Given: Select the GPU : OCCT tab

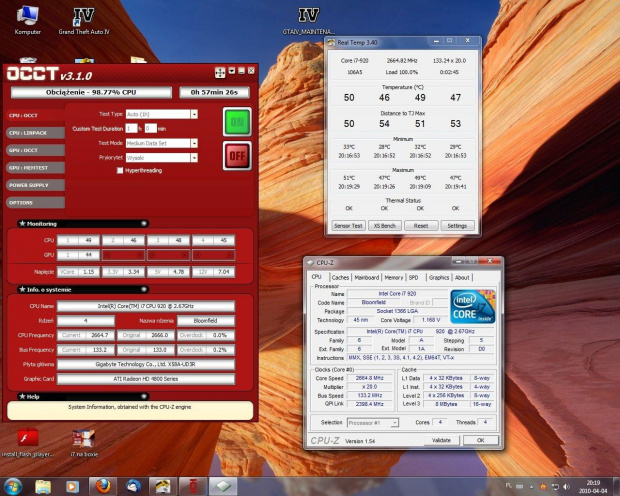Looking at the screenshot, I should pyautogui.click(x=35, y=150).
